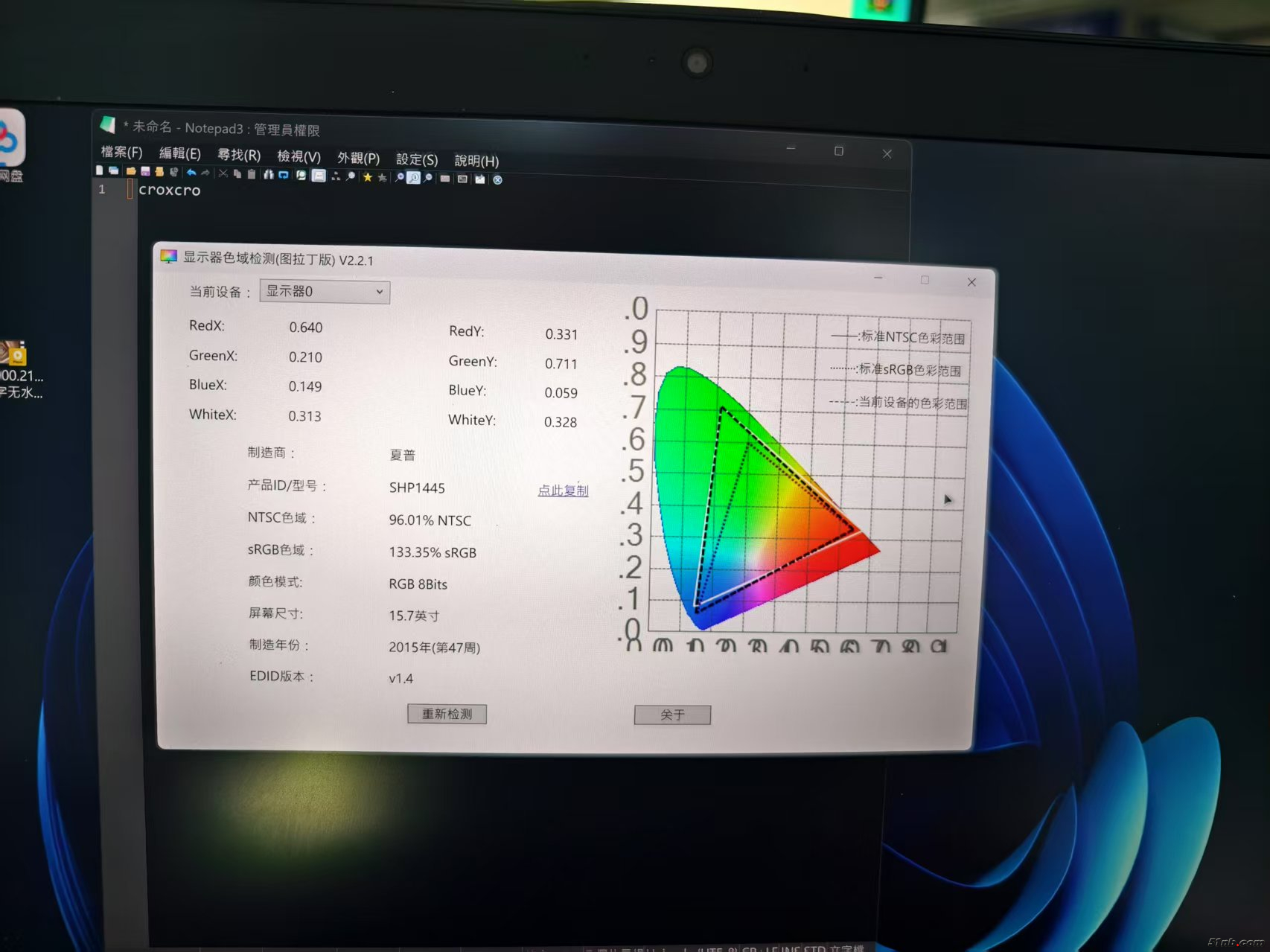1270x952 pixels.
Task: Click the Cut scissors icon
Action: pyautogui.click(x=223, y=173)
